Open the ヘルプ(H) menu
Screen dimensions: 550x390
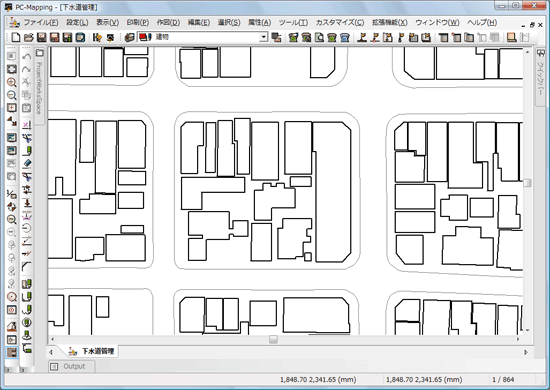[x=482, y=22]
